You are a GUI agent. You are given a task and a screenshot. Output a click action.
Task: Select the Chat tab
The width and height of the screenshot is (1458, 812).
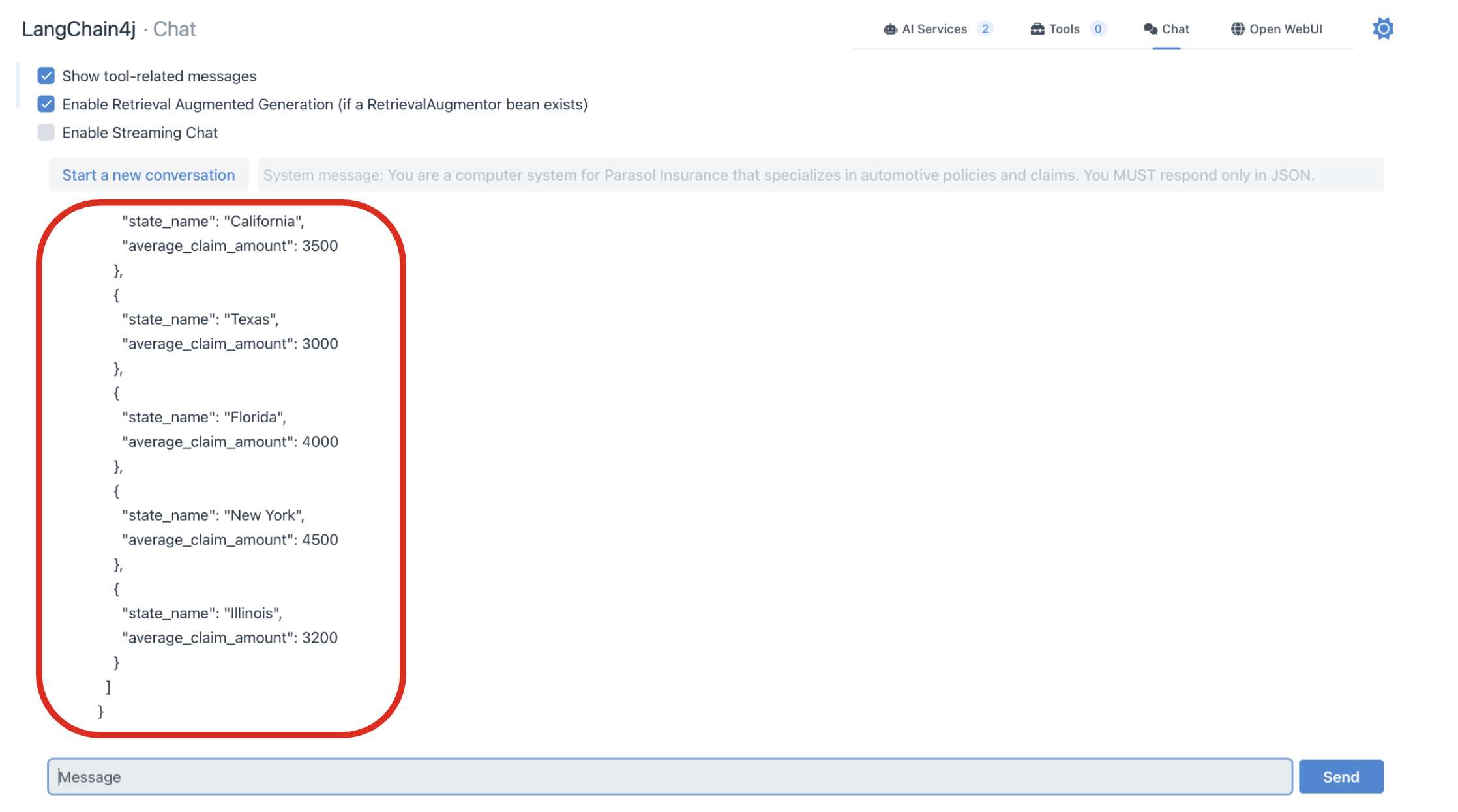coord(1166,29)
